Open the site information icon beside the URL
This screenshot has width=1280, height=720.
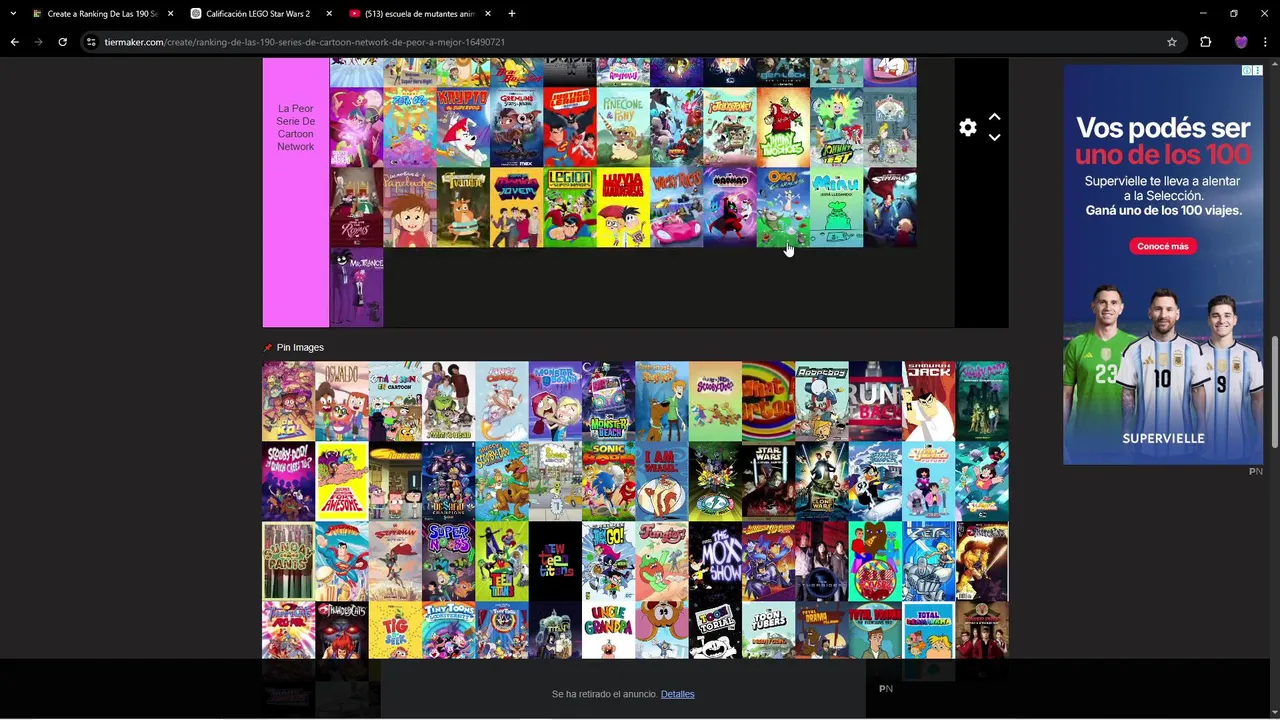[91, 42]
